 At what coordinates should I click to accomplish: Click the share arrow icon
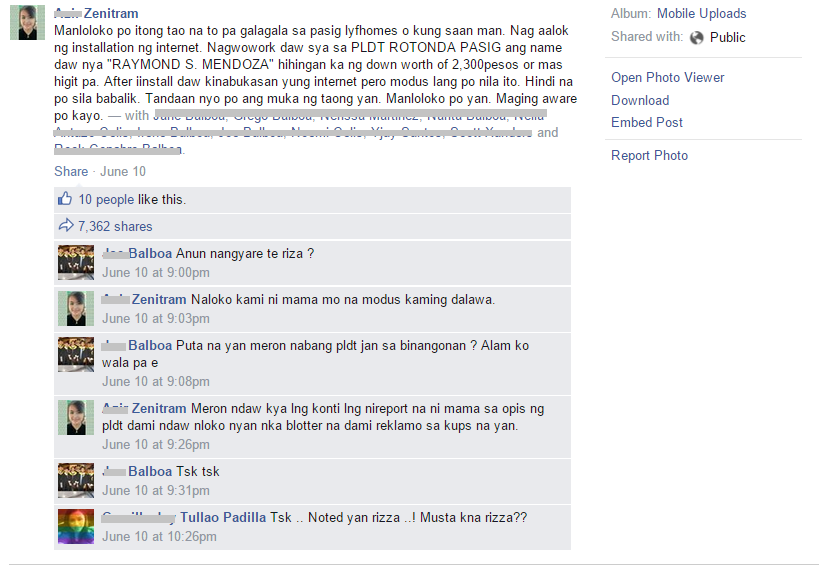click(x=66, y=226)
